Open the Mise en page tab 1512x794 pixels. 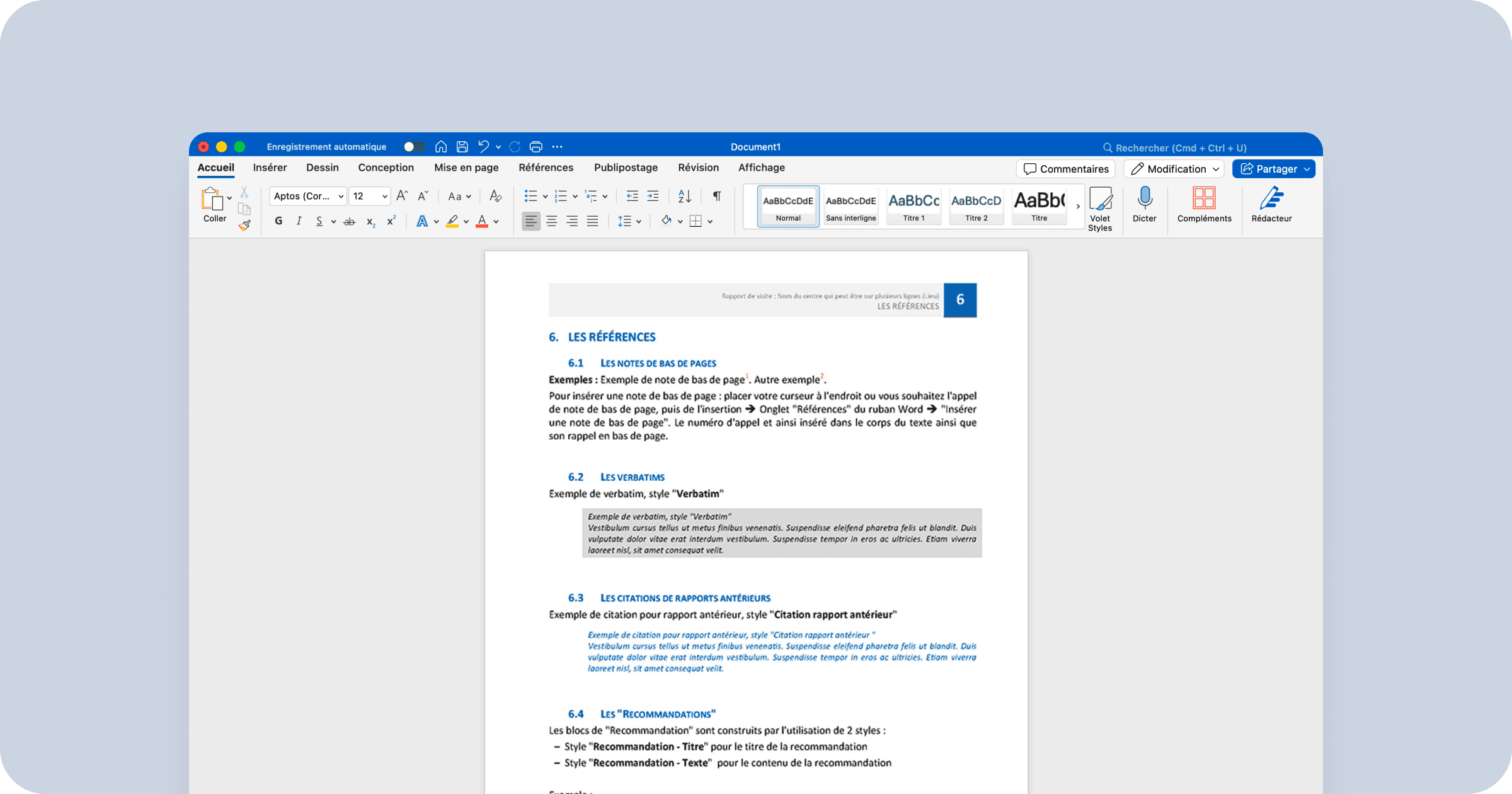pyautogui.click(x=466, y=168)
